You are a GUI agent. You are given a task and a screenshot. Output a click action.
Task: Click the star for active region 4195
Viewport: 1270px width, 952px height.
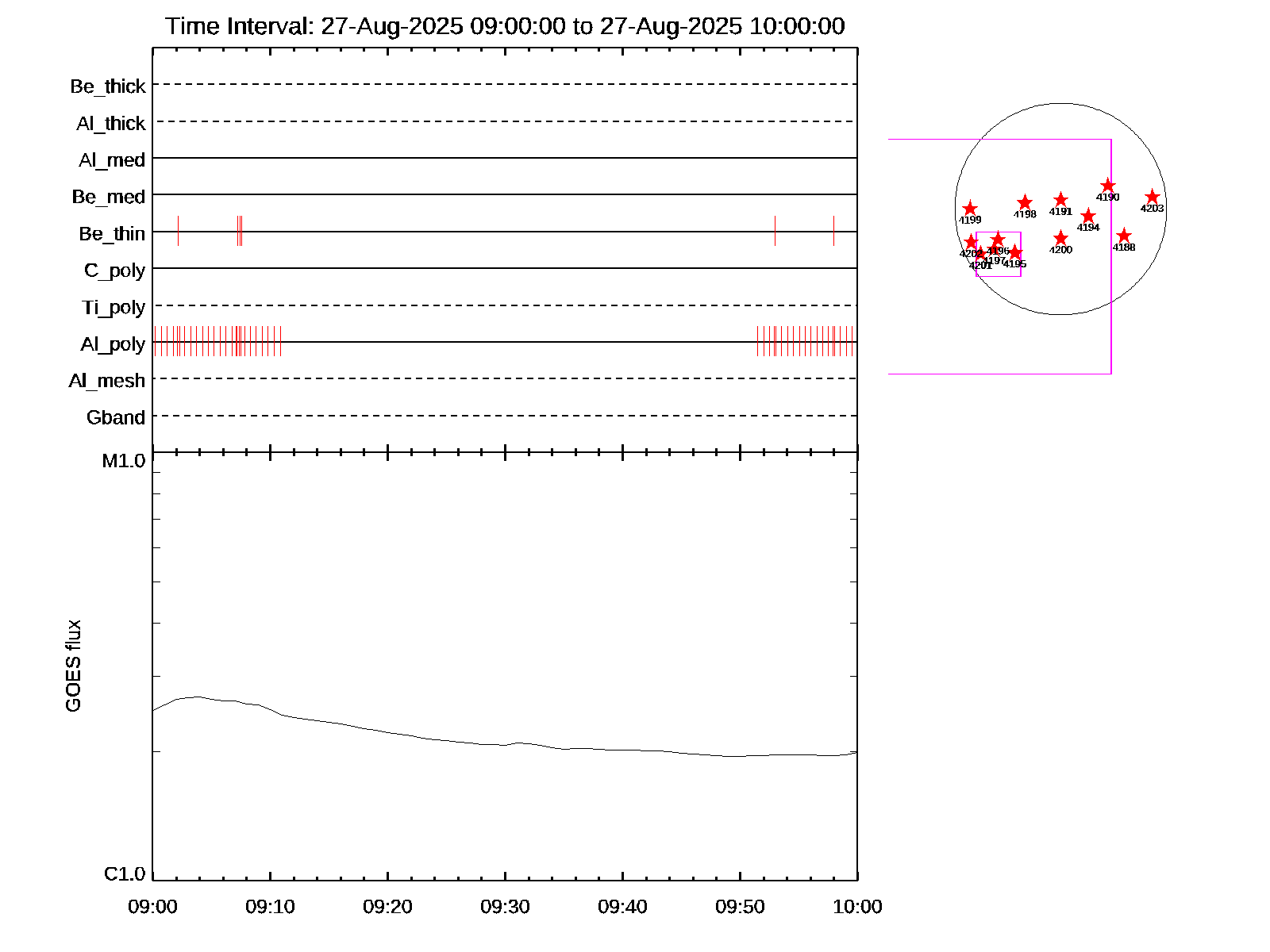(x=1014, y=252)
